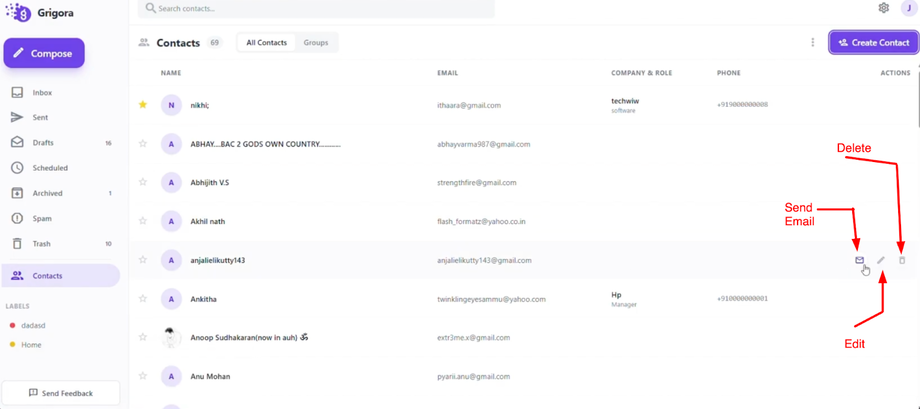Click email strengthfire@gmail.com
This screenshot has width=920, height=409.
476,182
